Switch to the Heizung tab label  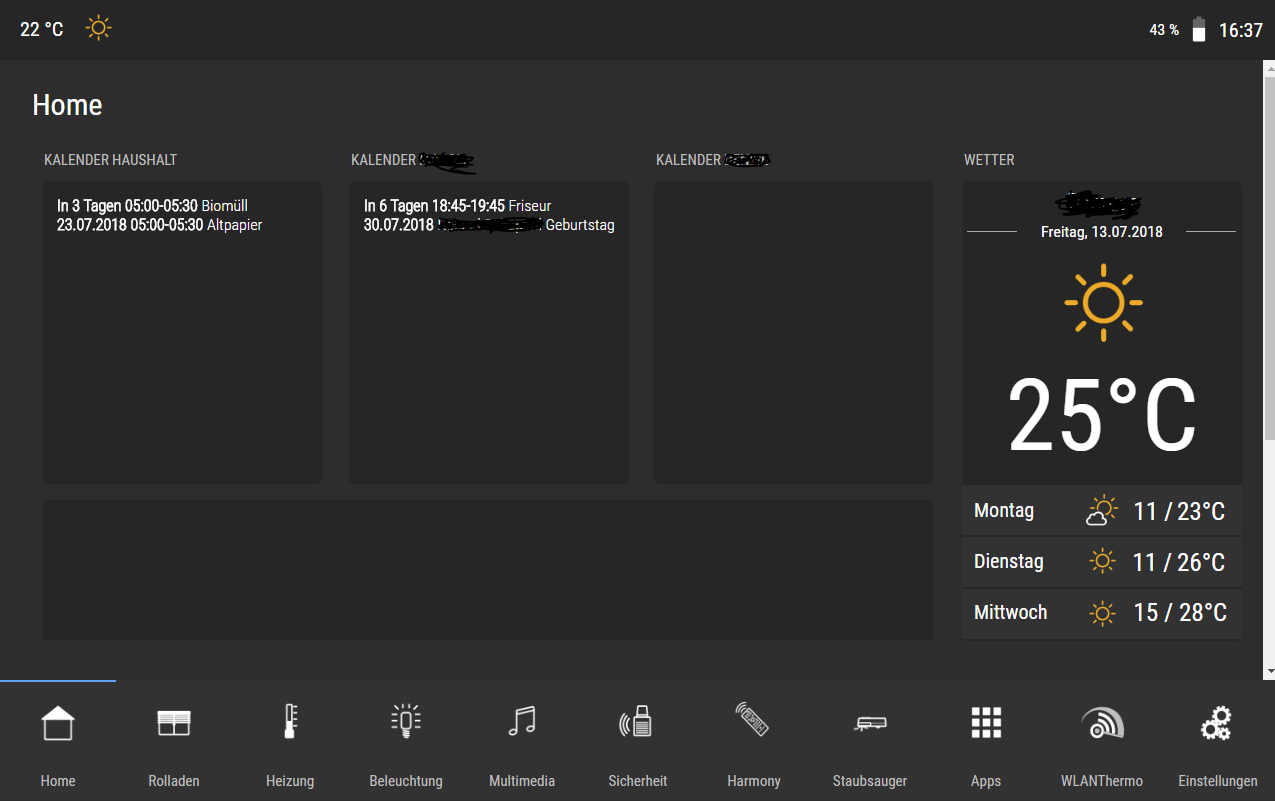[x=290, y=781]
